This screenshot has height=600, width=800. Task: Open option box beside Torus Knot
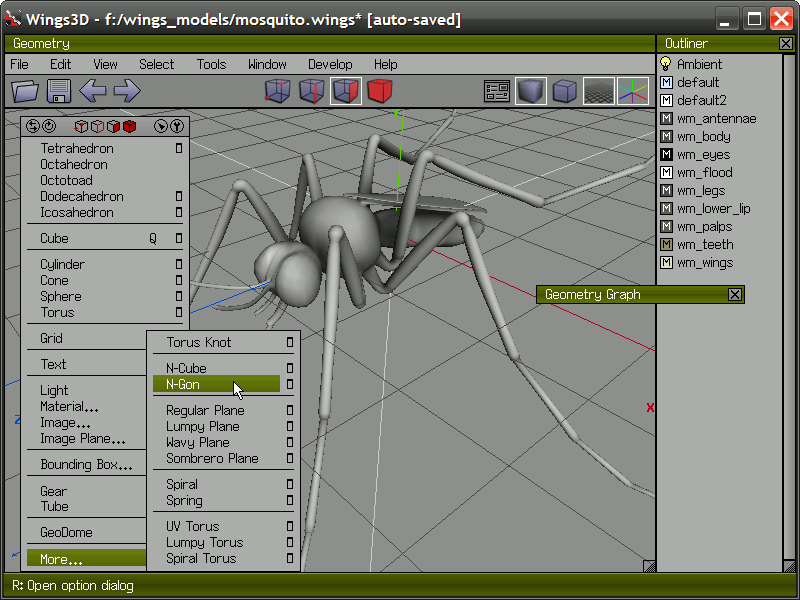(x=290, y=342)
